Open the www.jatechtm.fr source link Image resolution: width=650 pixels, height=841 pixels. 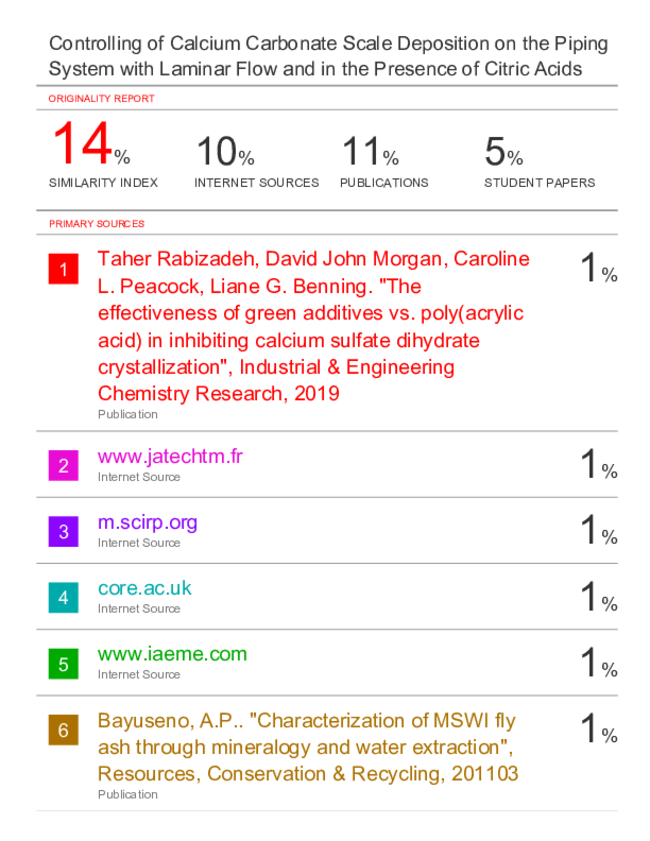pos(170,456)
